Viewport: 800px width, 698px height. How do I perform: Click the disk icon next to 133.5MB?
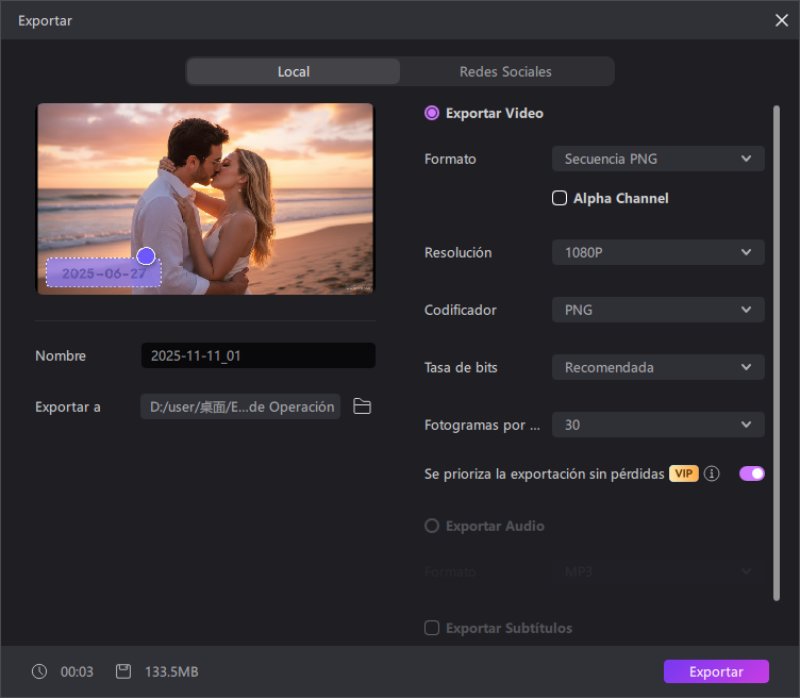click(122, 671)
